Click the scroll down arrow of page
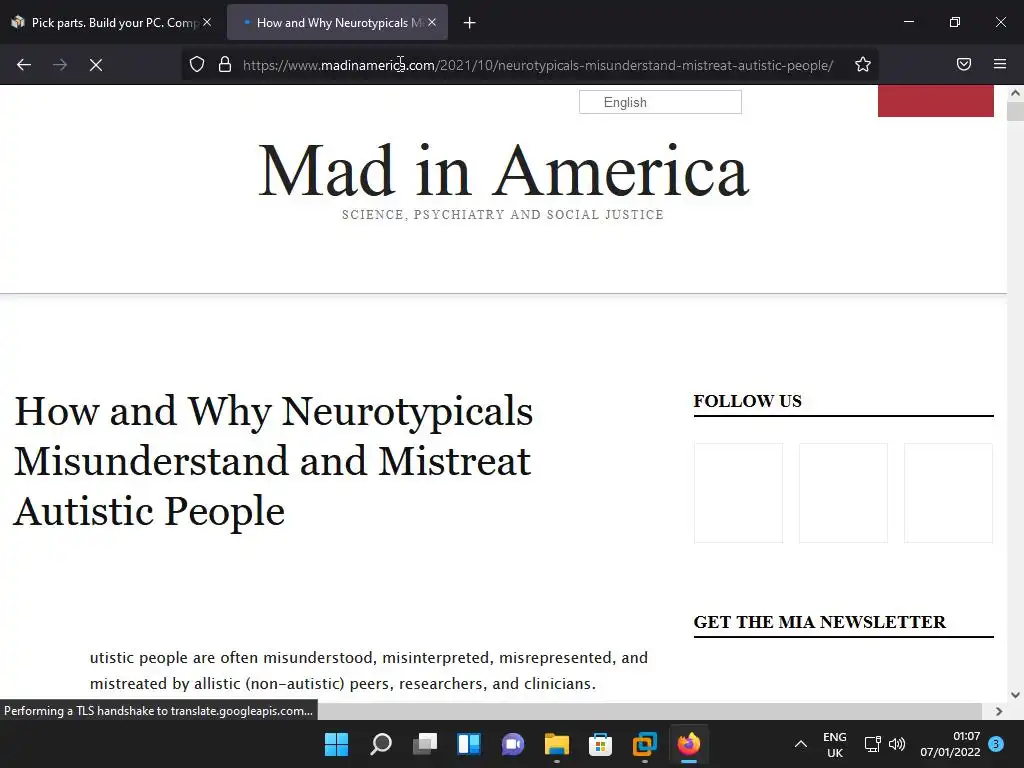Viewport: 1024px width, 768px height. point(1015,695)
